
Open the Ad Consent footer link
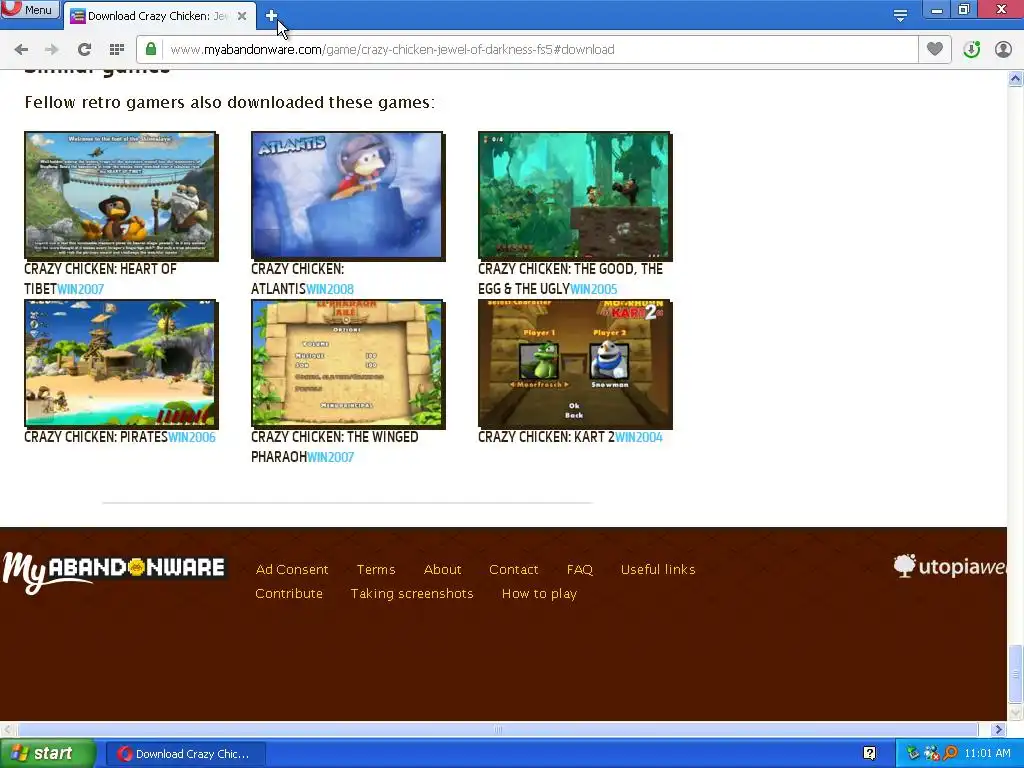(x=292, y=569)
